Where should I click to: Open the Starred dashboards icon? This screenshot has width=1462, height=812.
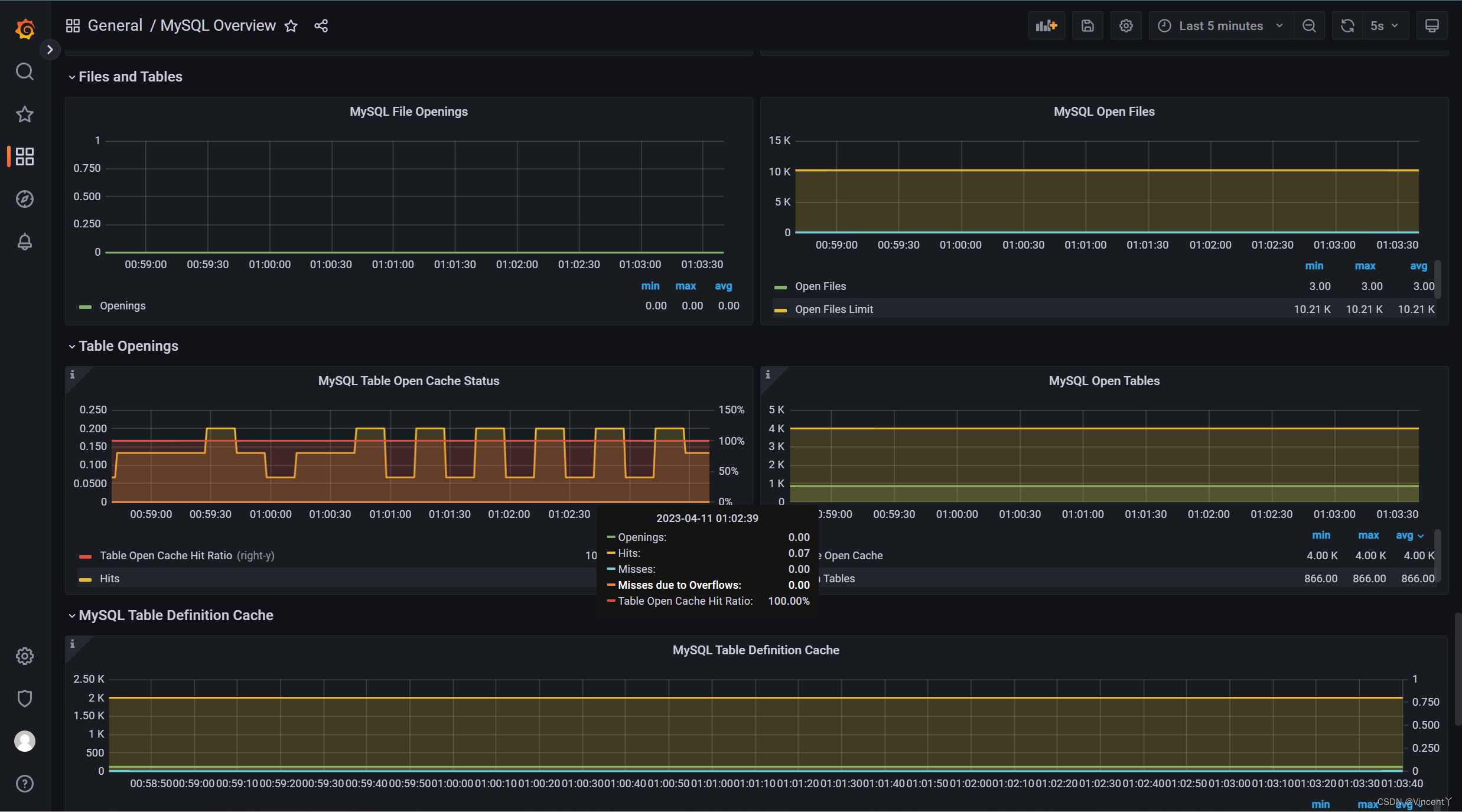(25, 114)
